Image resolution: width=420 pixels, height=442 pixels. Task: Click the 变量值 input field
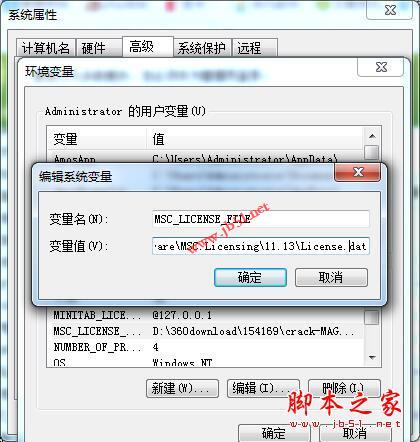tap(261, 246)
